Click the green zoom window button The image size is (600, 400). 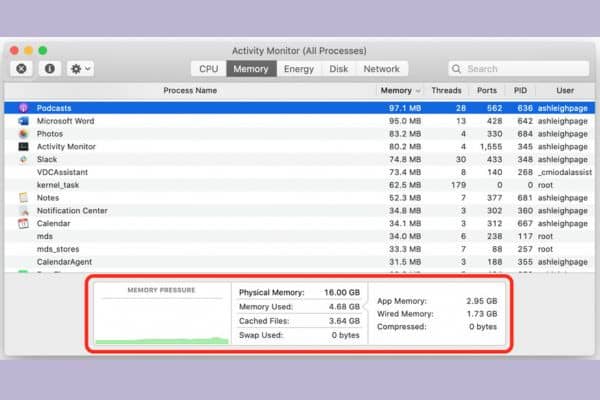[x=42, y=51]
